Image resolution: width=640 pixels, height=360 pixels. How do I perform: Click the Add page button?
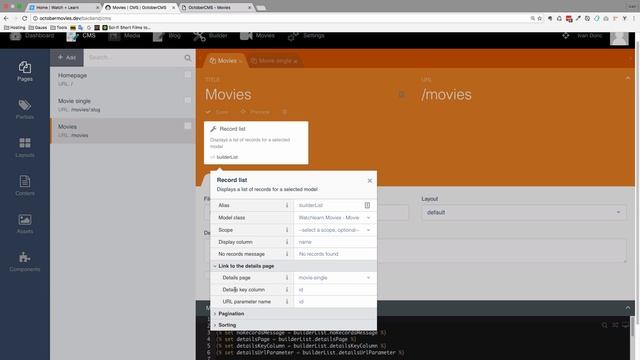click(67, 58)
